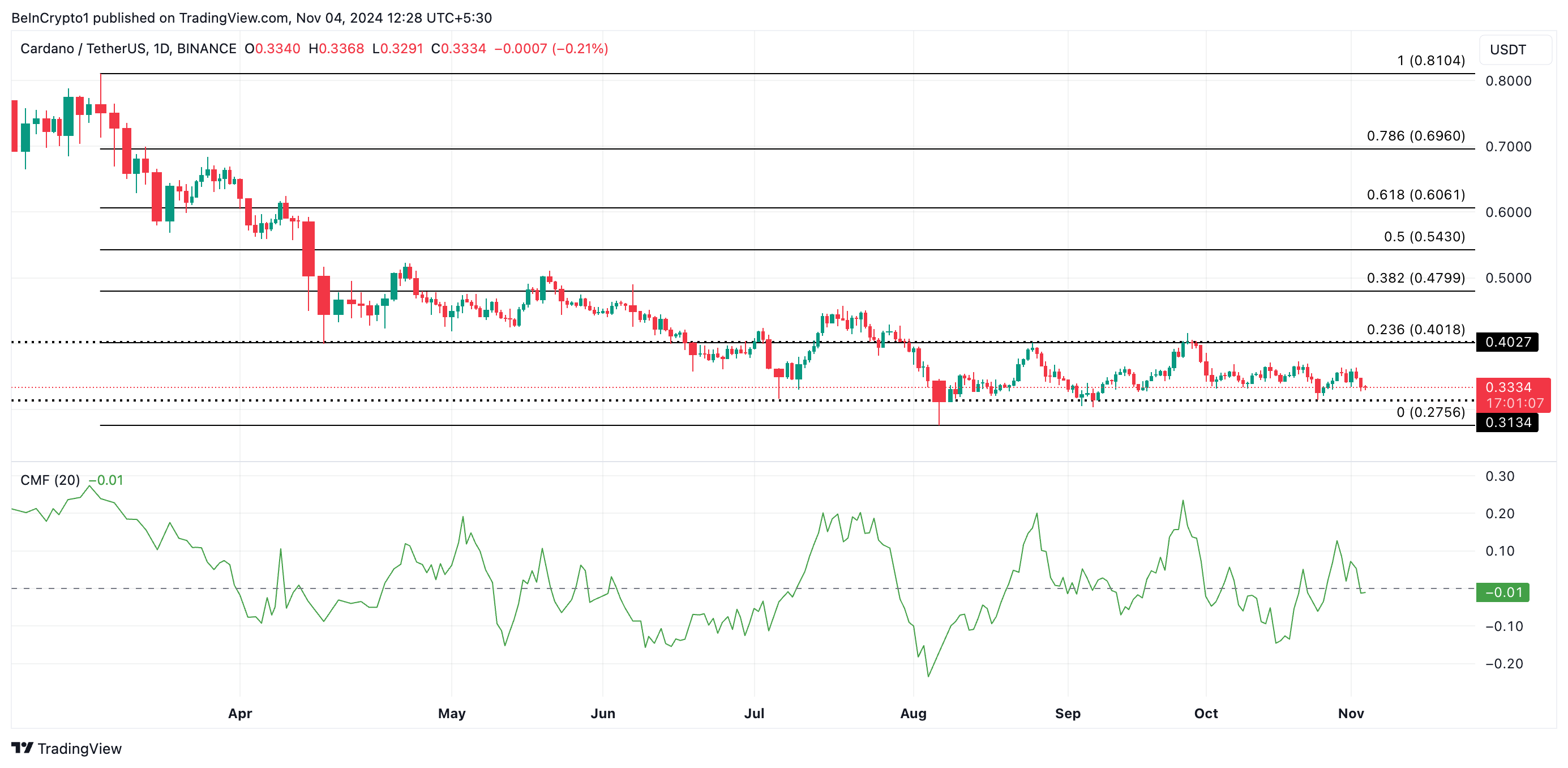Select the 0.618 (0.6061) Fibonacci level label
The width and height of the screenshot is (1568, 768).
[1415, 195]
